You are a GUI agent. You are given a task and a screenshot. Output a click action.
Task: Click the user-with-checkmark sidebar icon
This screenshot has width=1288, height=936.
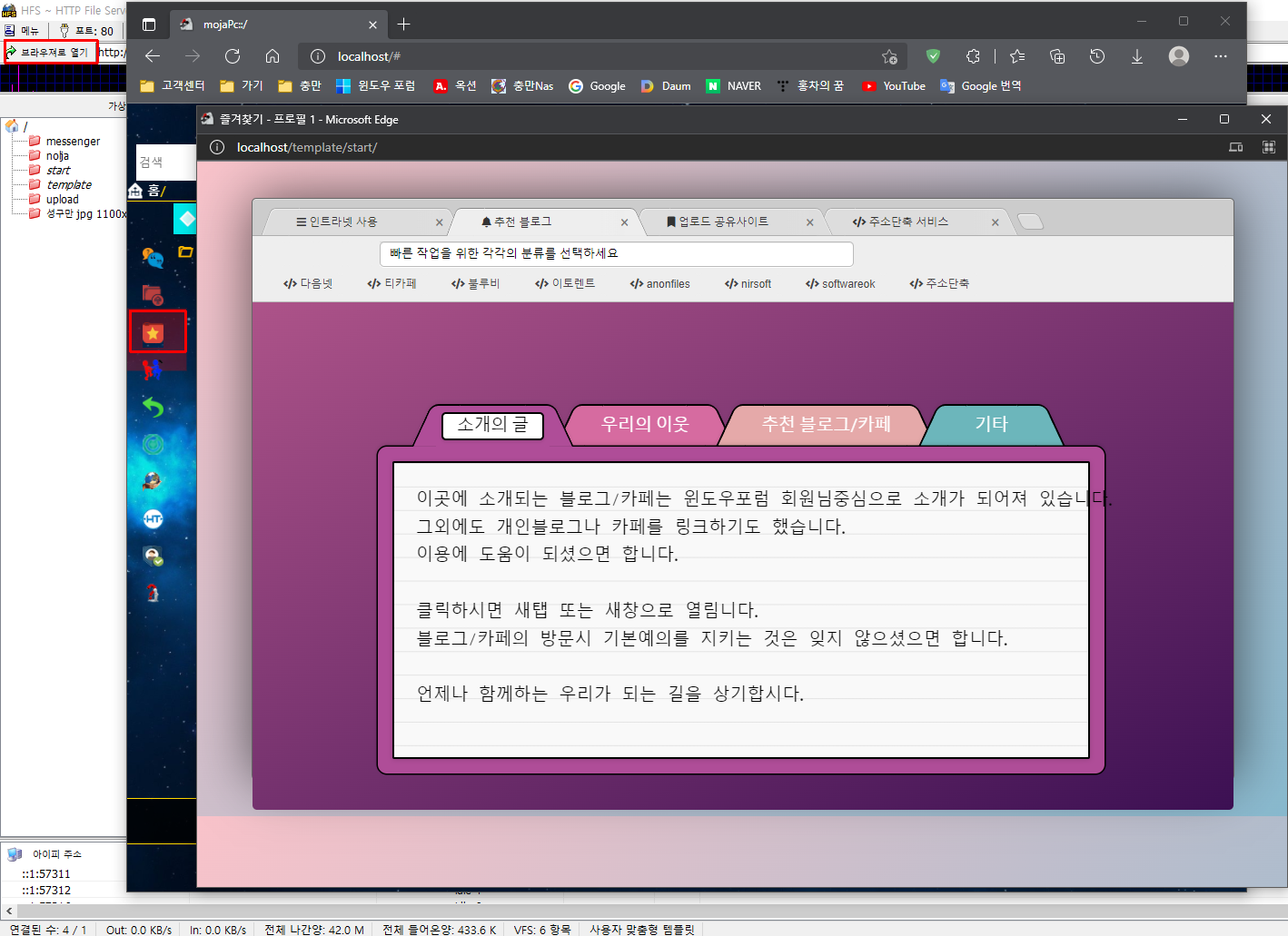coord(153,556)
